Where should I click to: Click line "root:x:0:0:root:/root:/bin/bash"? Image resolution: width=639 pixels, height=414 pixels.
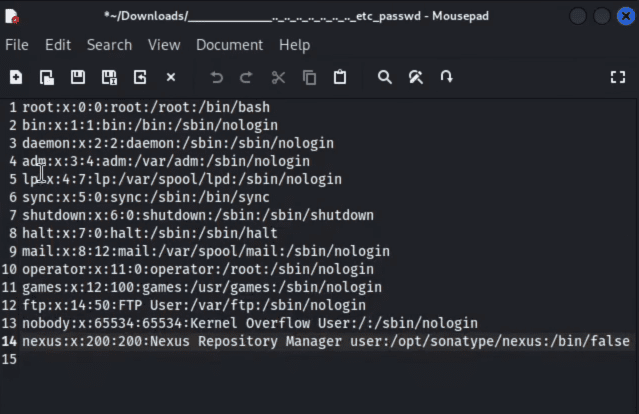pos(146,107)
